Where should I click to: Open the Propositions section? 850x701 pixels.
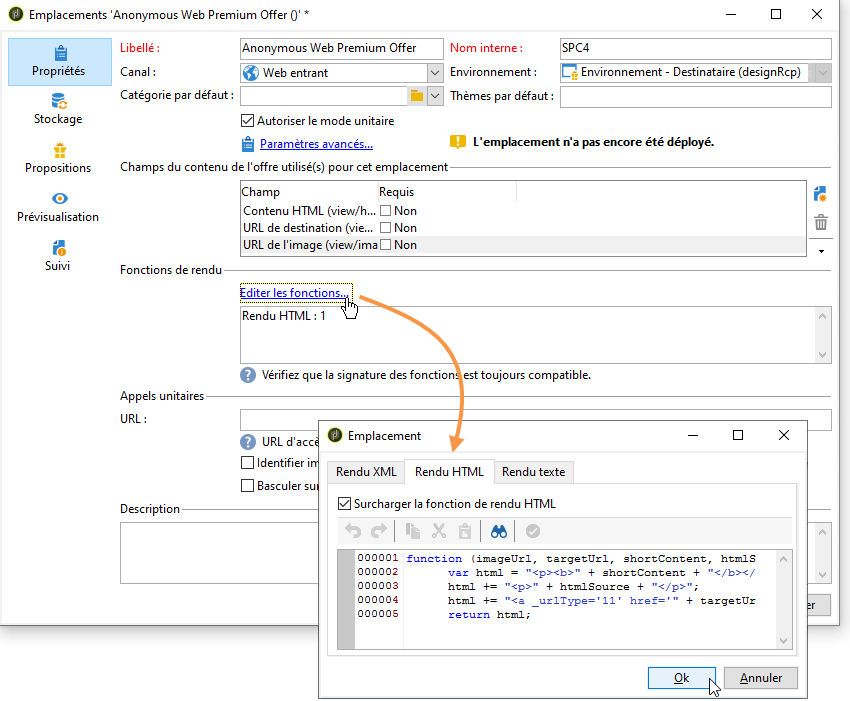point(59,158)
